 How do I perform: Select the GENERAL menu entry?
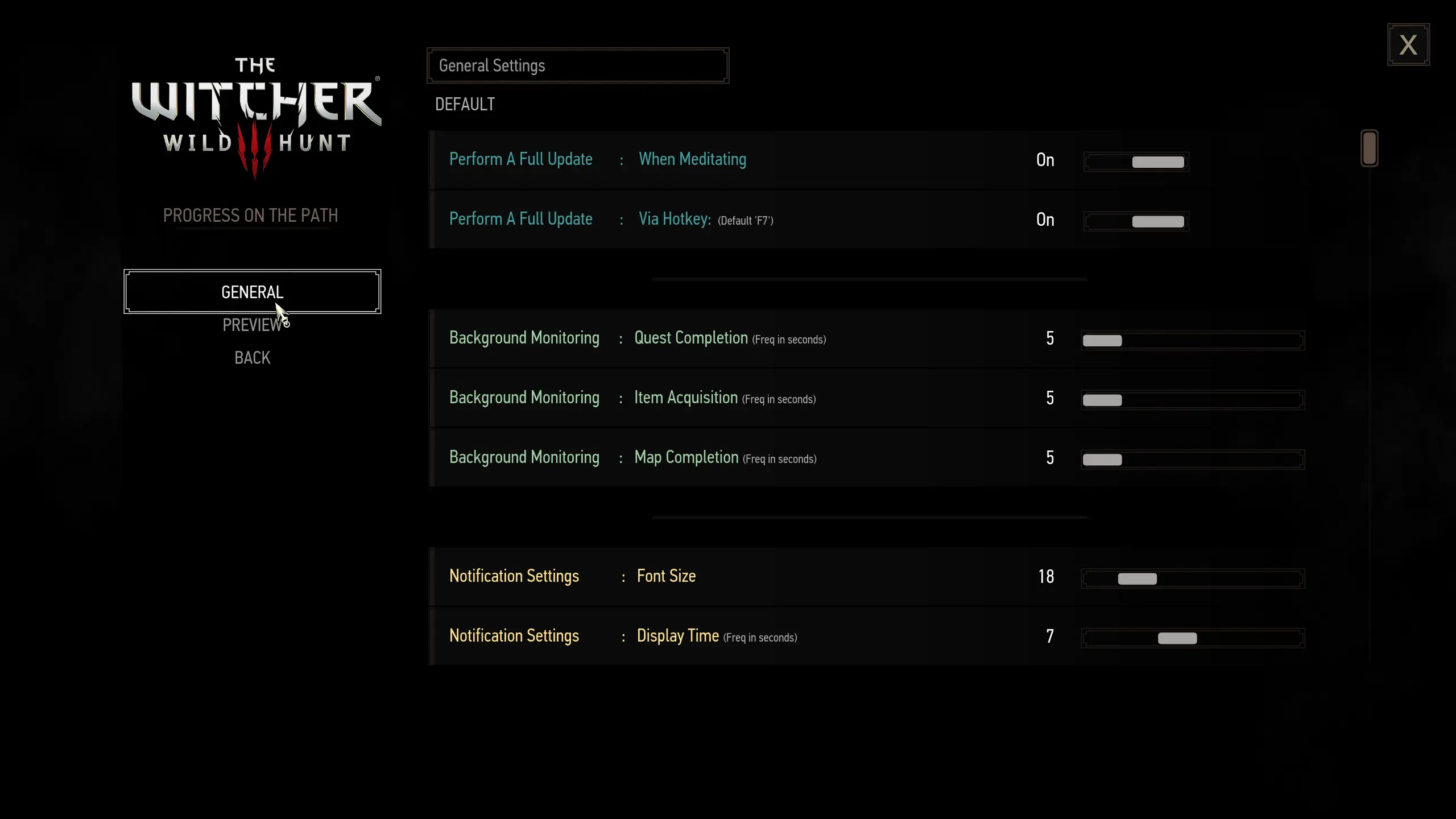click(253, 292)
